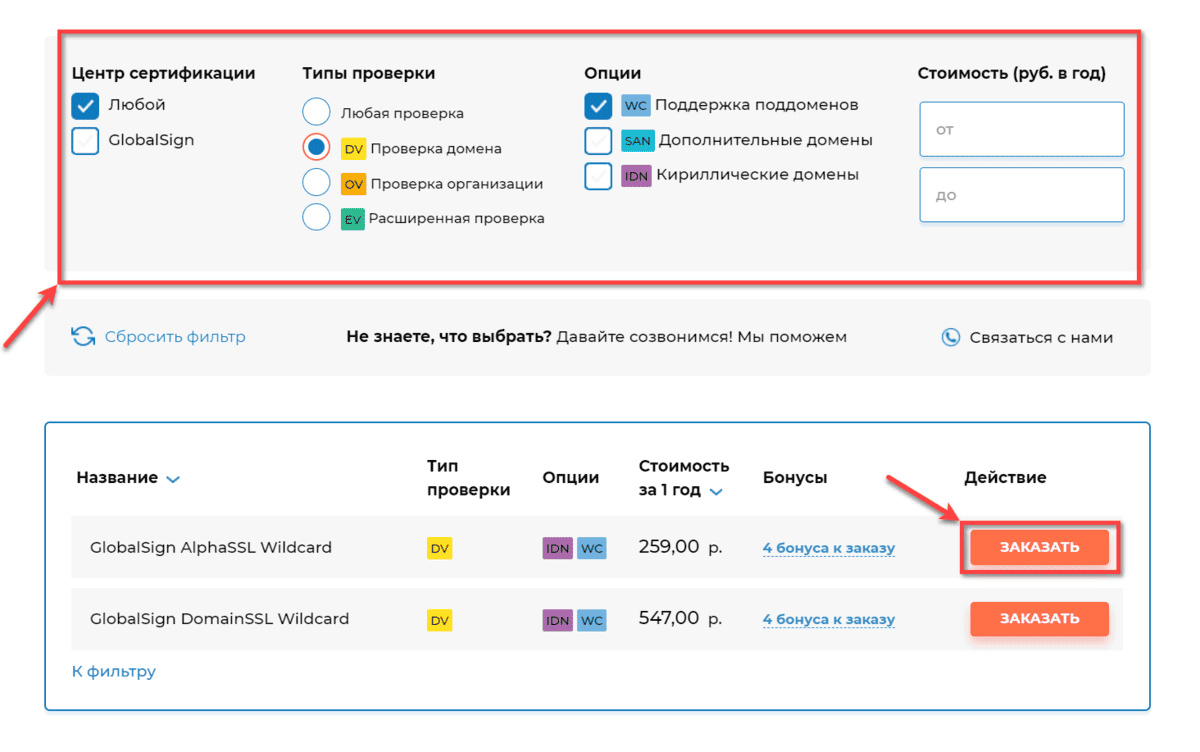Image resolution: width=1200 pixels, height=752 pixels.
Task: Focus the maximum price 'до' field
Action: pyautogui.click(x=1022, y=195)
